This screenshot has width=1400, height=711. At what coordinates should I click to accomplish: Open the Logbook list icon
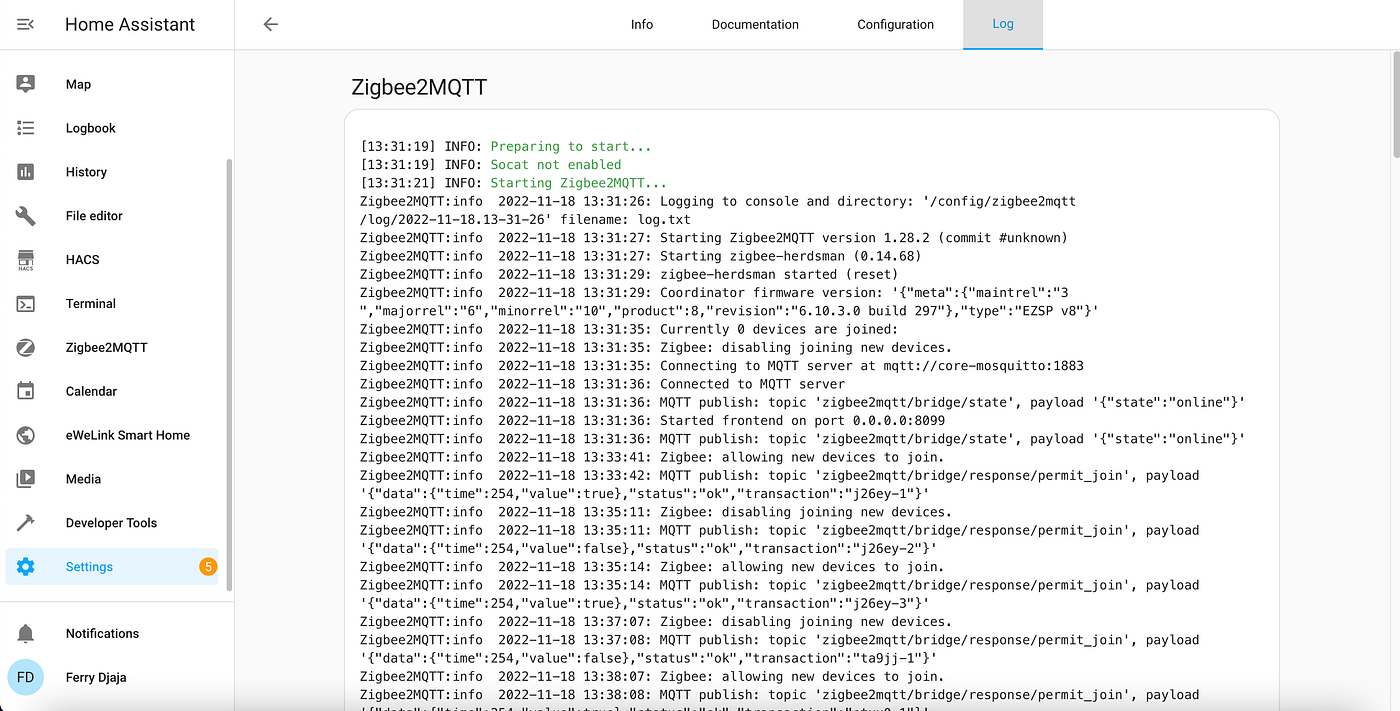(x=26, y=128)
